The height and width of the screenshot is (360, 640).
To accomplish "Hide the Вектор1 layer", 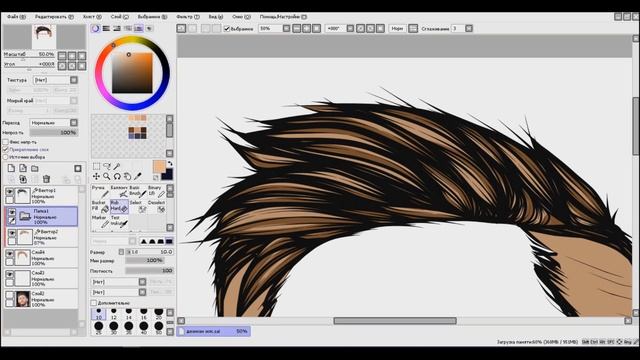I will 9,191.
